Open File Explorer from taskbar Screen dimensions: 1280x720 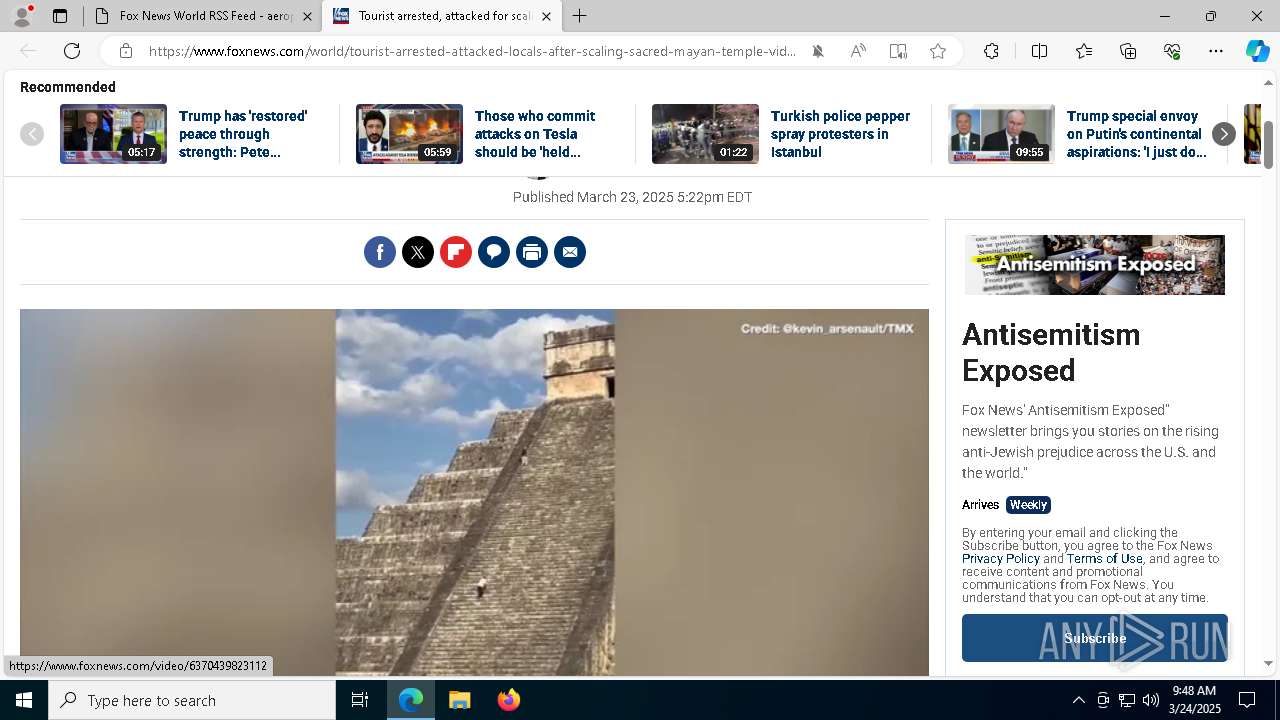pos(459,700)
